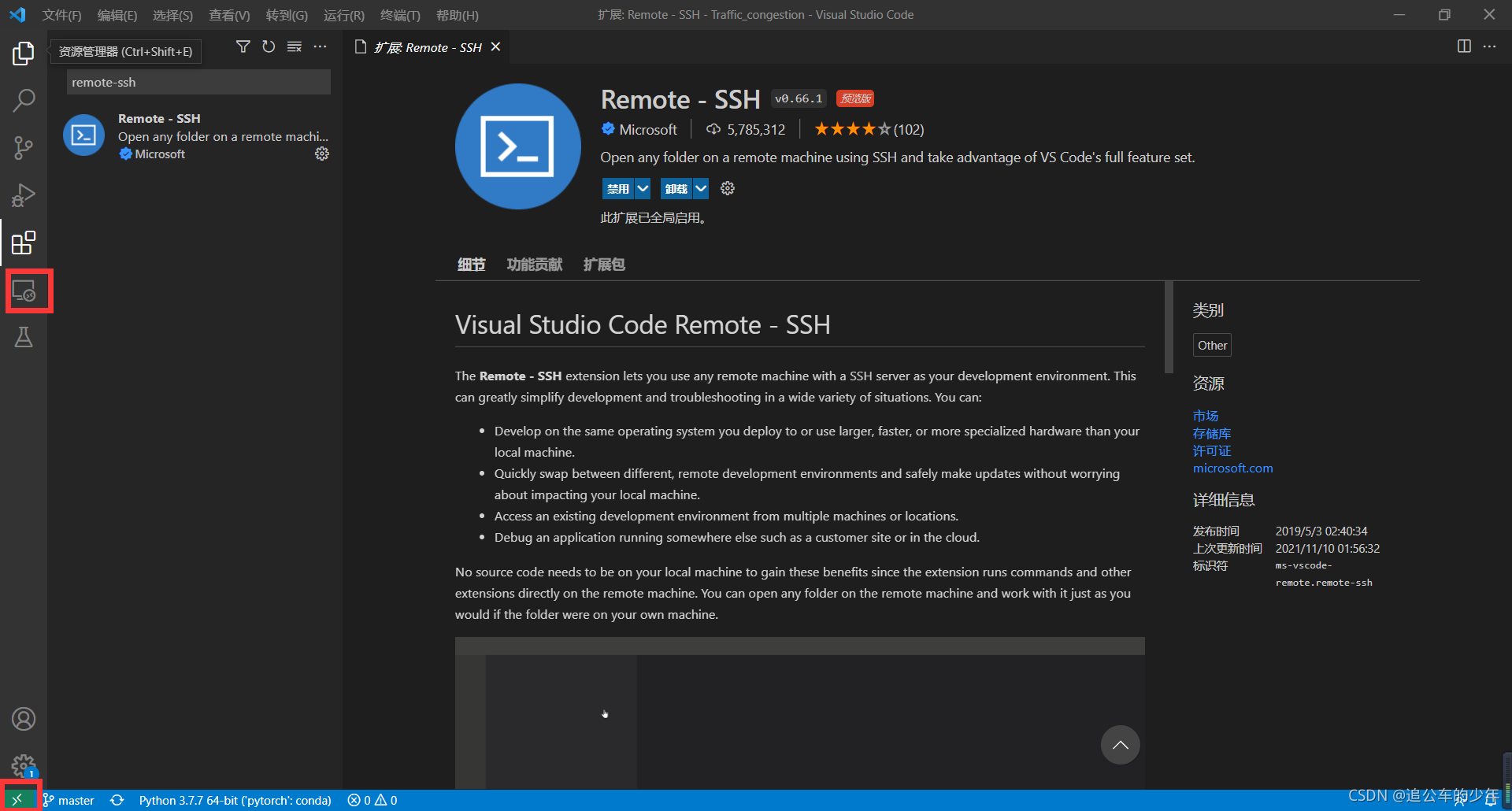Open the 存储库 repository link

[x=1211, y=433]
